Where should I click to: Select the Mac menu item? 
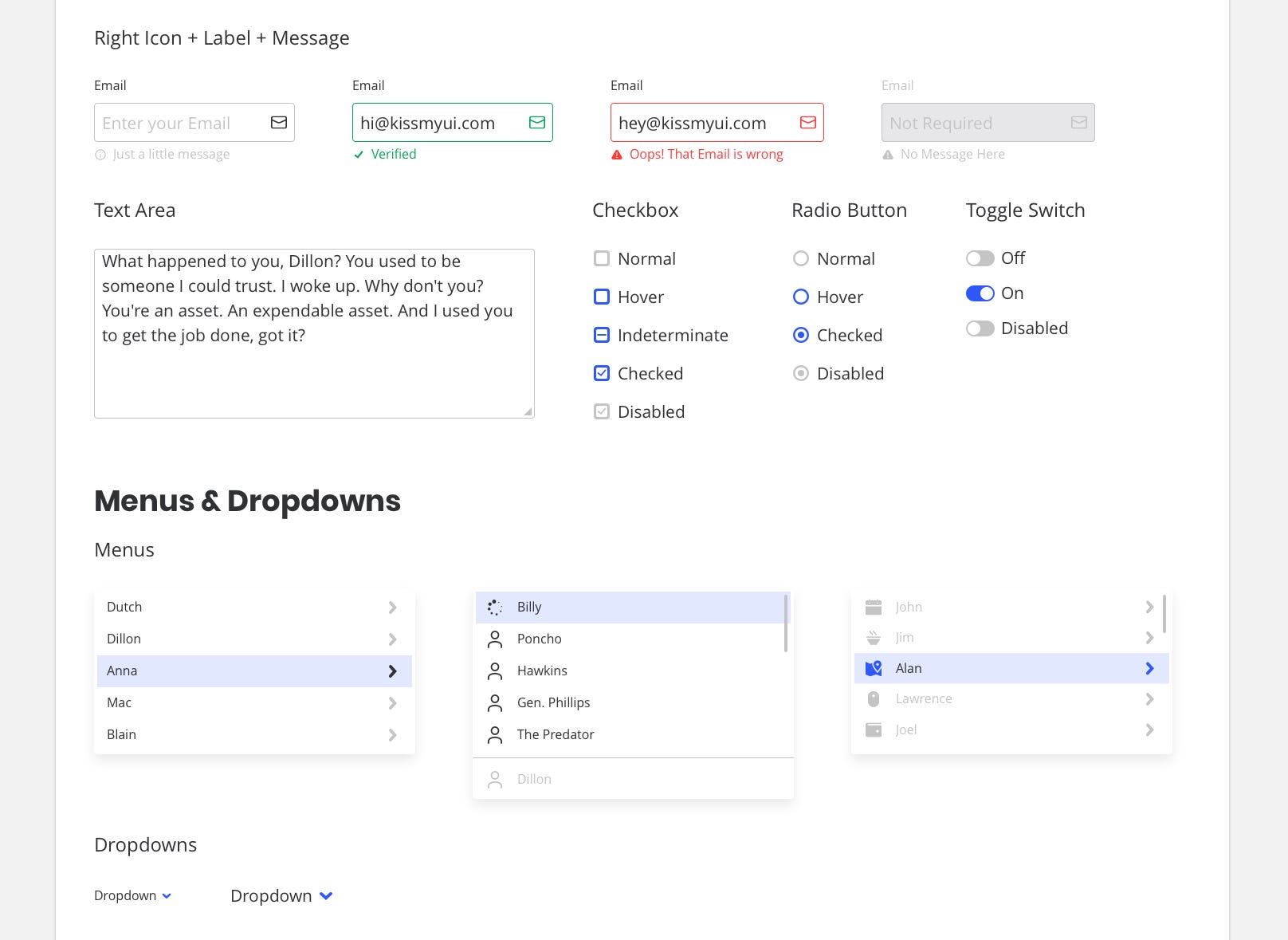(x=254, y=703)
